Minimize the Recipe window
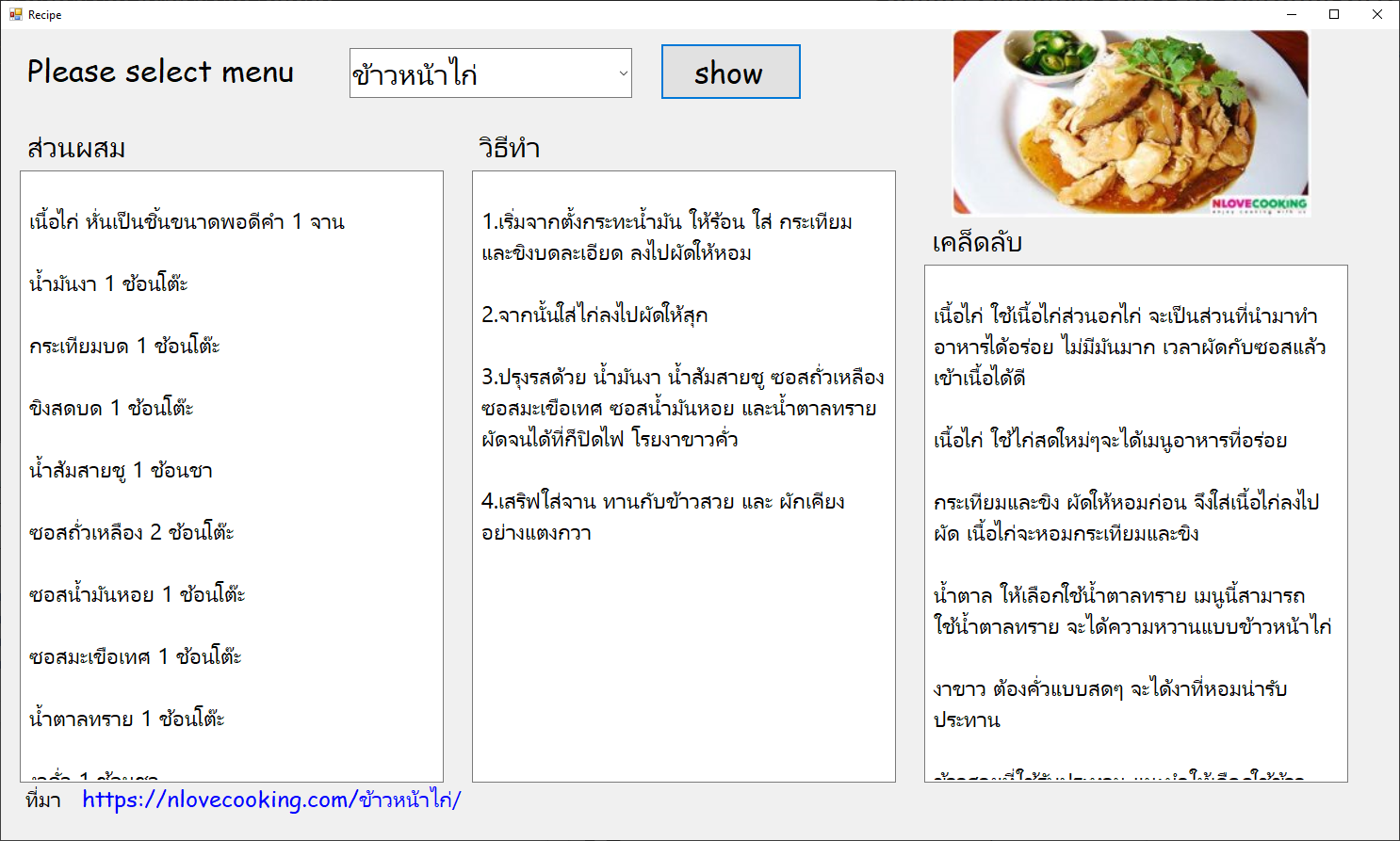 [1292, 14]
